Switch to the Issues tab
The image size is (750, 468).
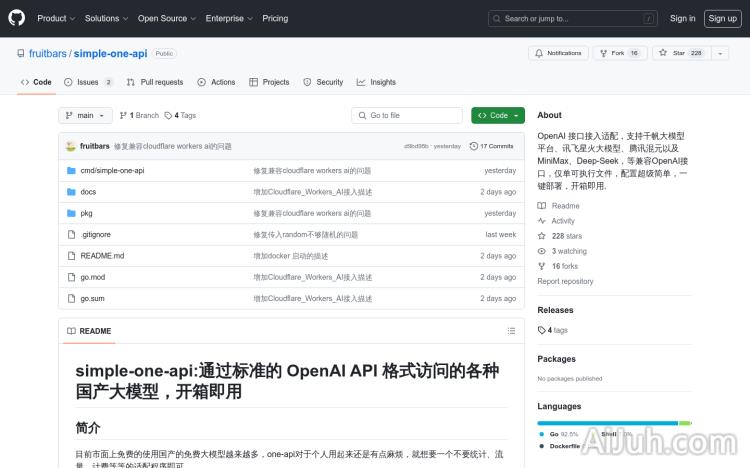[88, 82]
